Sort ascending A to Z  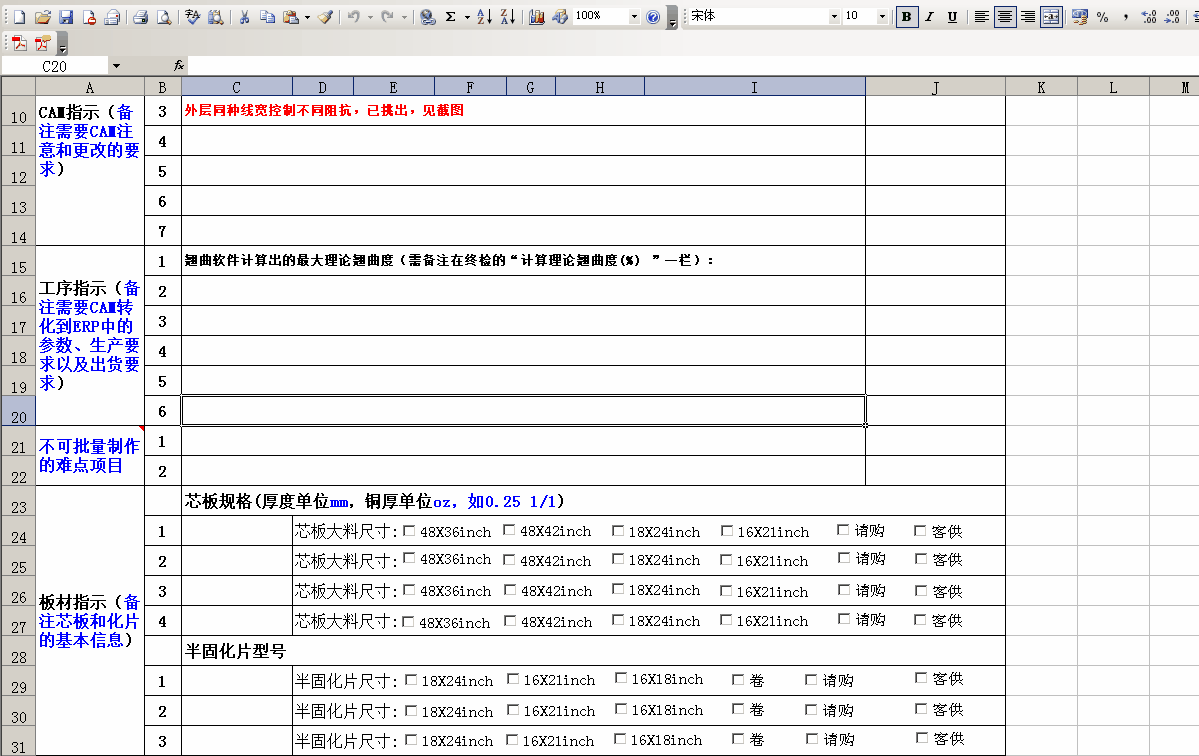484,16
